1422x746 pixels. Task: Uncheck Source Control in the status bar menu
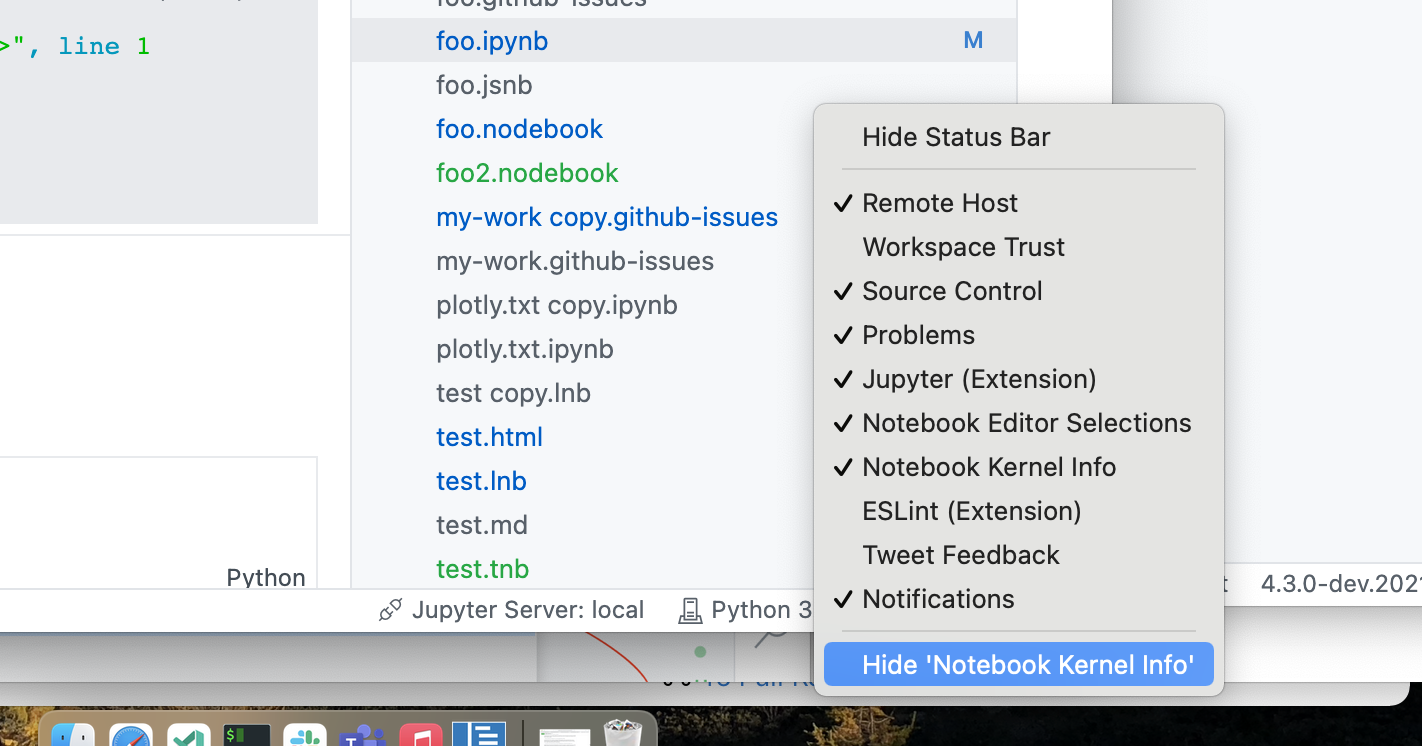pos(952,291)
